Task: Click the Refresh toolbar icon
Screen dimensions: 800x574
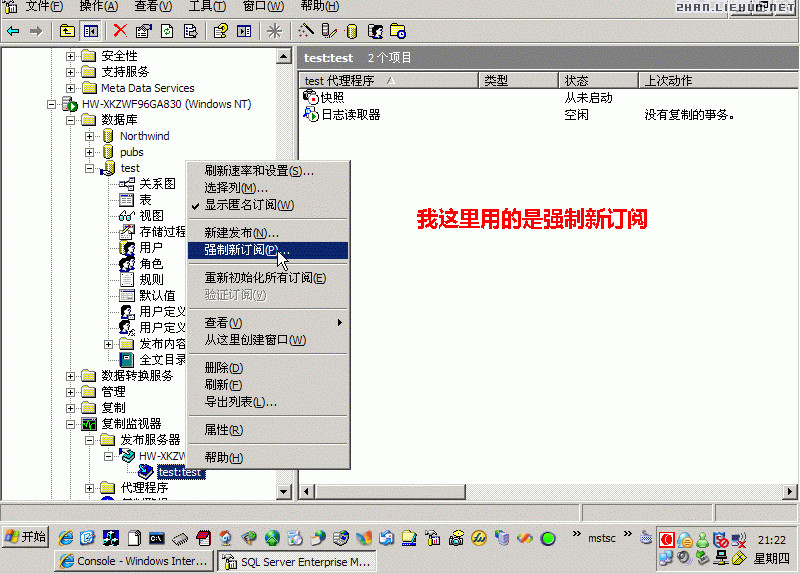Action: tap(167, 32)
